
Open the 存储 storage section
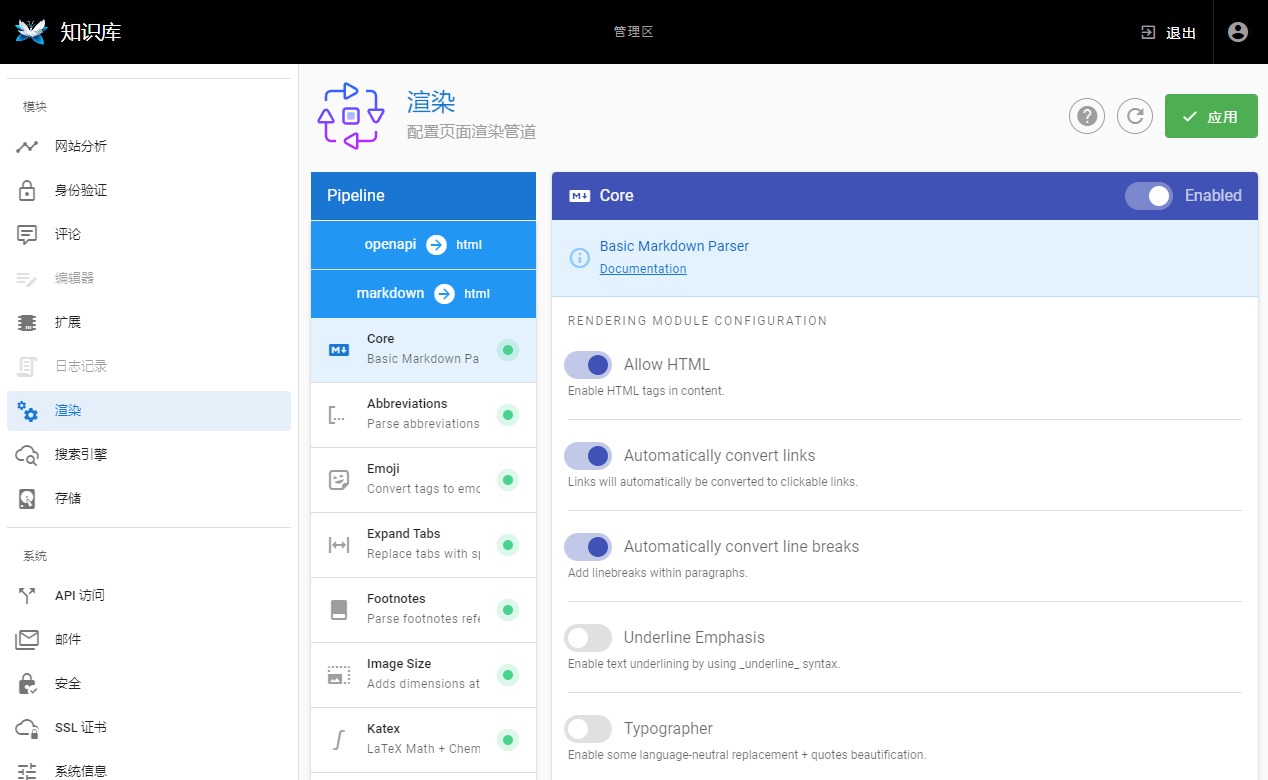pyautogui.click(x=68, y=498)
